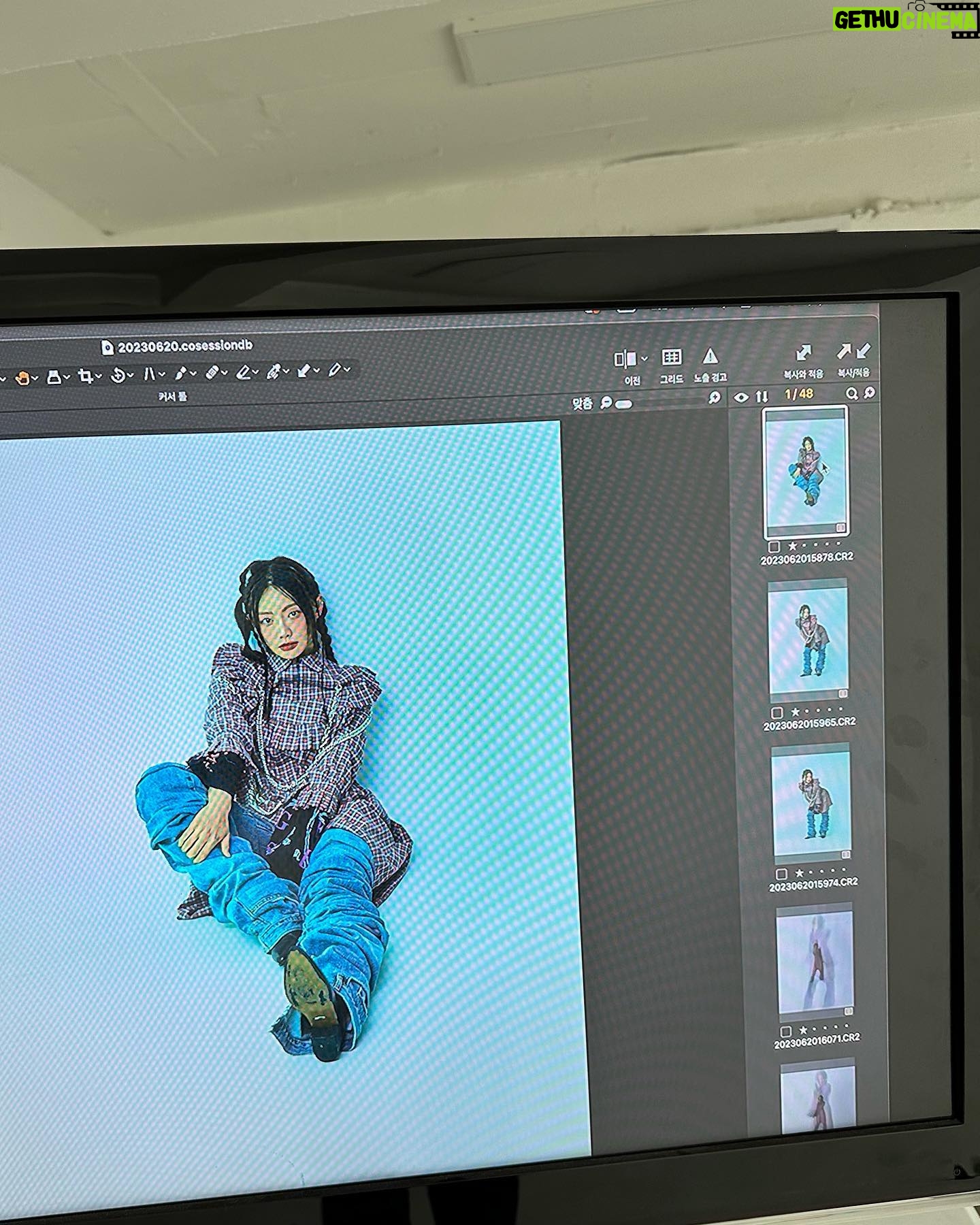Click the 1/48 image counter
Image resolution: width=980 pixels, height=1225 pixels.
pyautogui.click(x=798, y=394)
